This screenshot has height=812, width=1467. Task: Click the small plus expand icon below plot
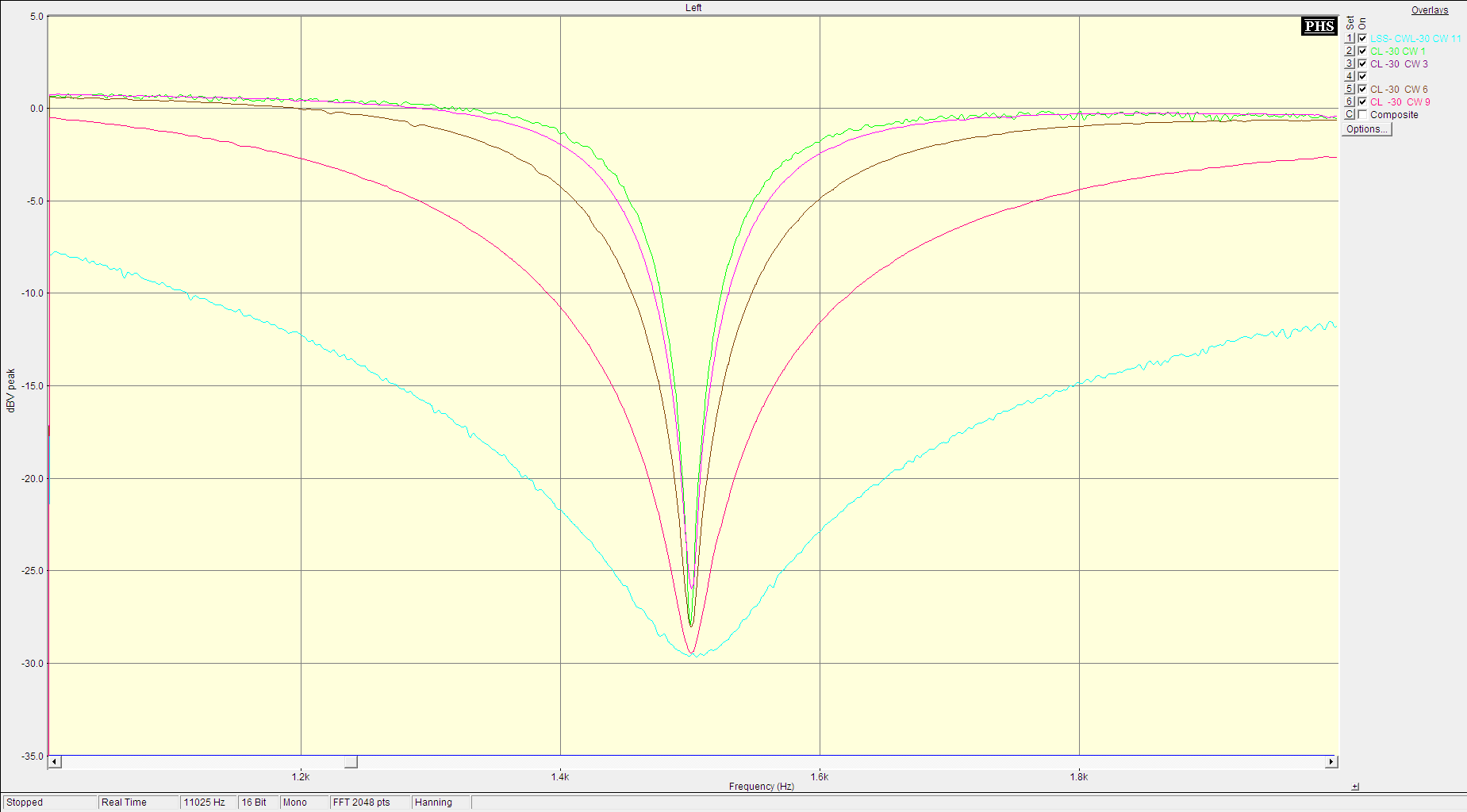click(x=1355, y=787)
